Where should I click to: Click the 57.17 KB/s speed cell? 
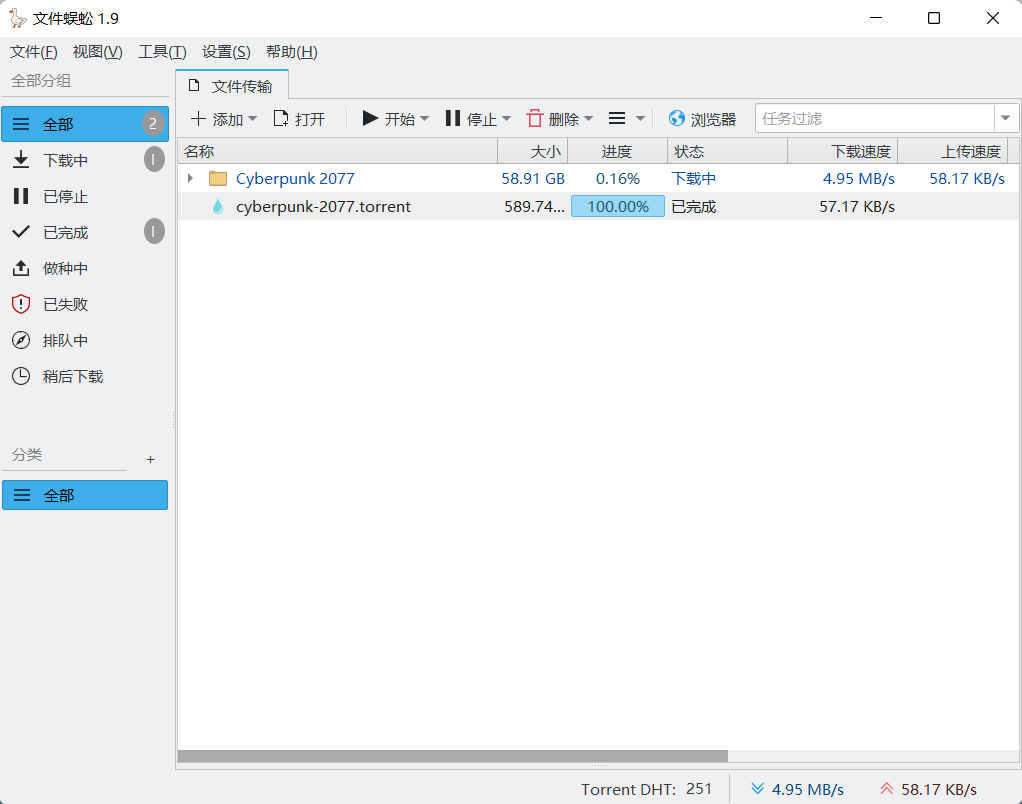pos(857,207)
